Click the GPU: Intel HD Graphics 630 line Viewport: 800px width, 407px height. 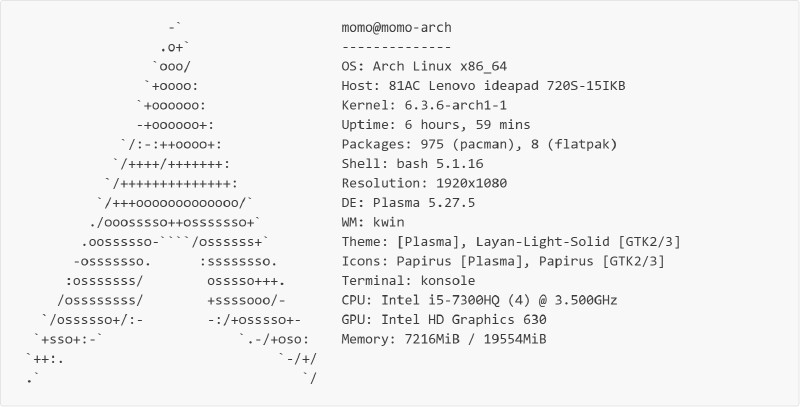click(444, 320)
